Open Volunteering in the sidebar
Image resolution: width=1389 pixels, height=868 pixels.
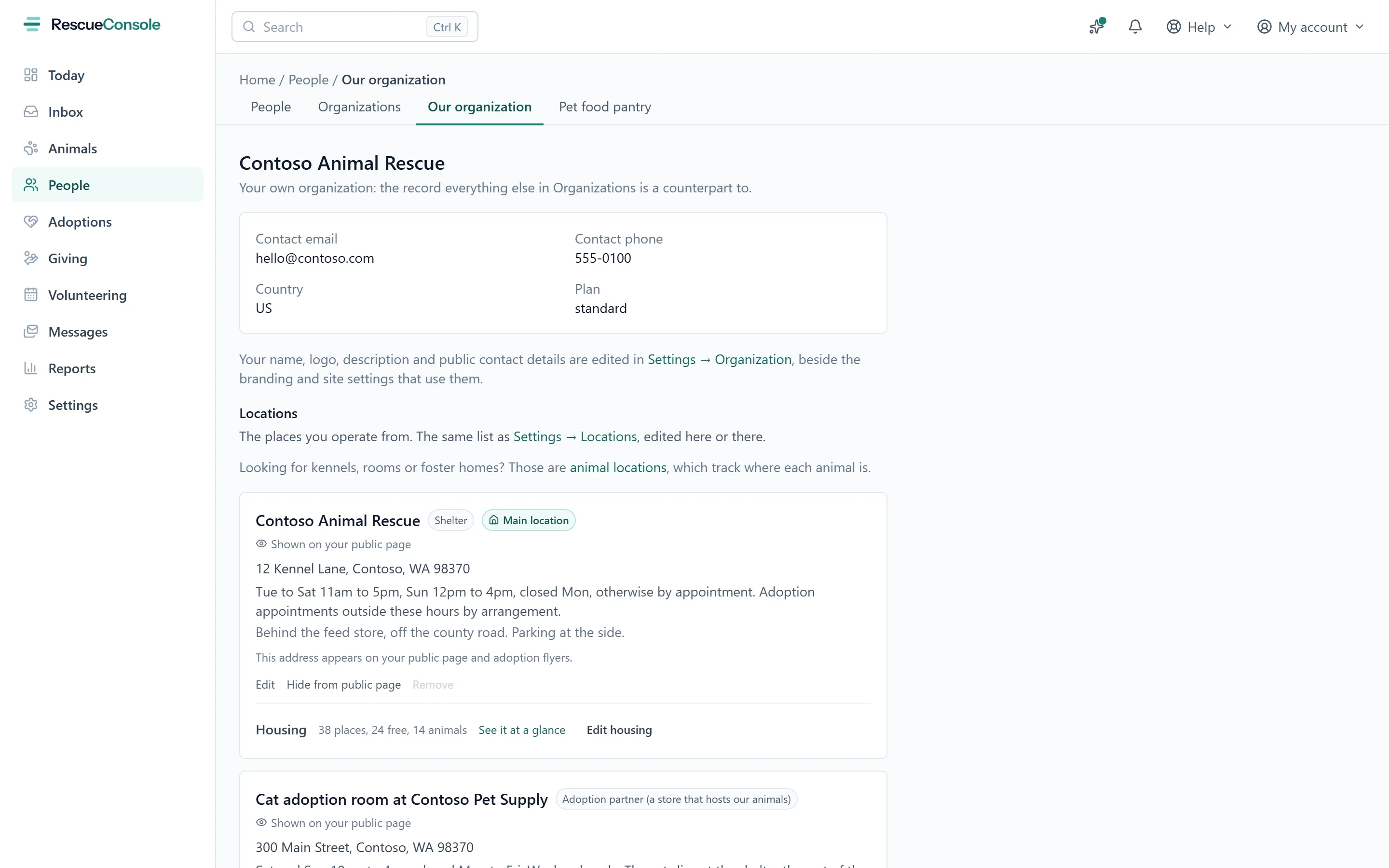click(x=108, y=295)
